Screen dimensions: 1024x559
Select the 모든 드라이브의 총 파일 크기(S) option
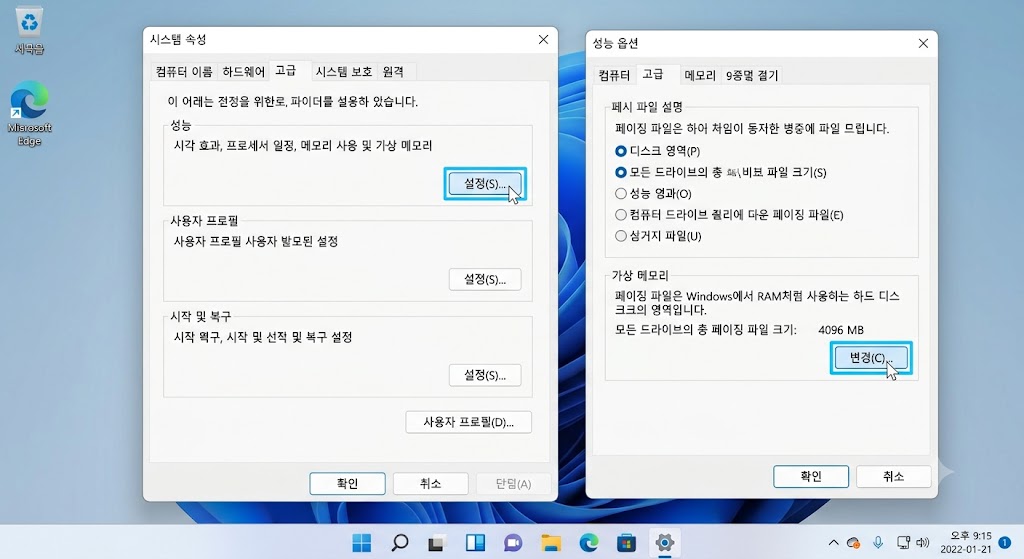click(x=621, y=172)
